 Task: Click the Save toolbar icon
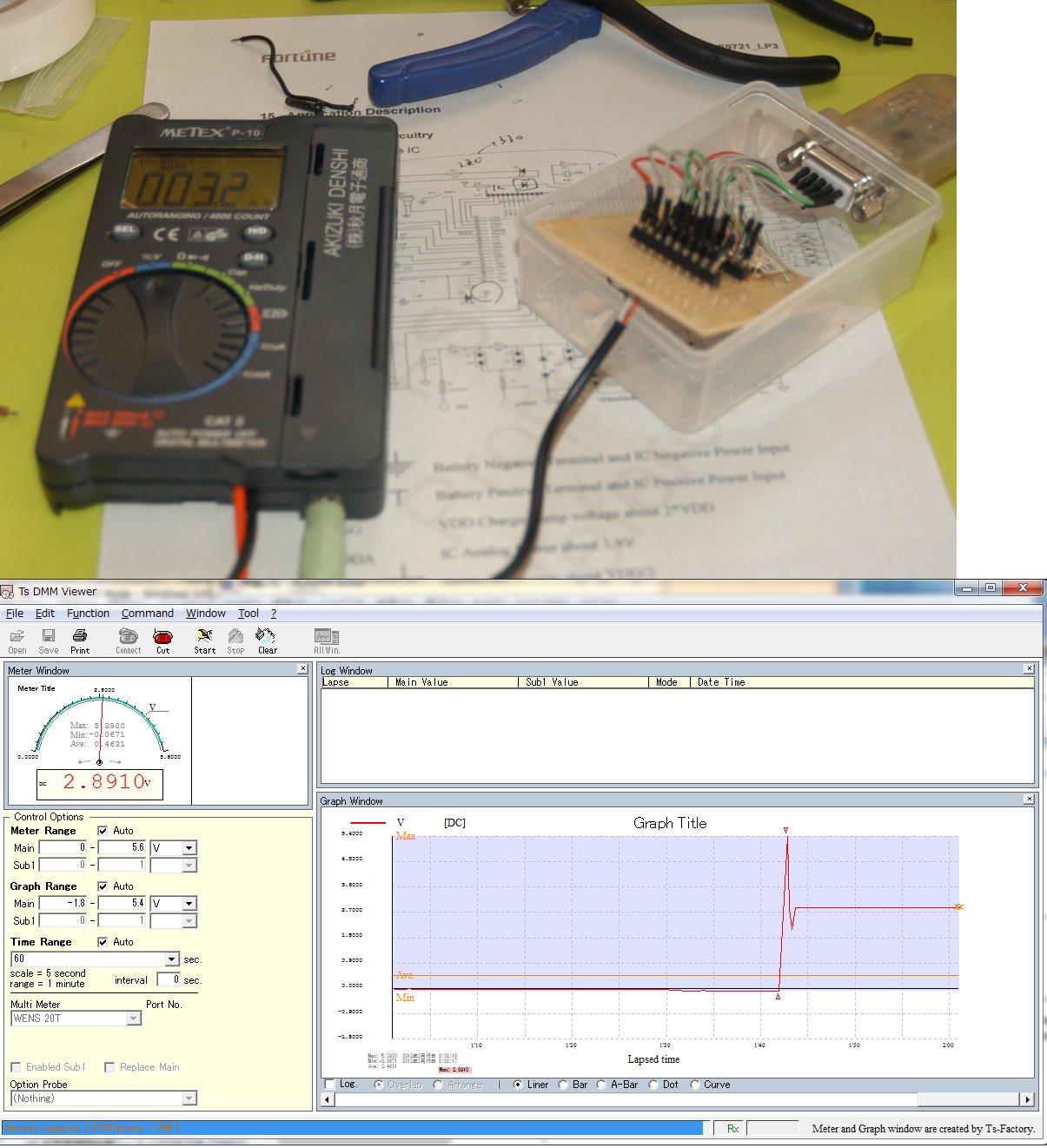49,640
